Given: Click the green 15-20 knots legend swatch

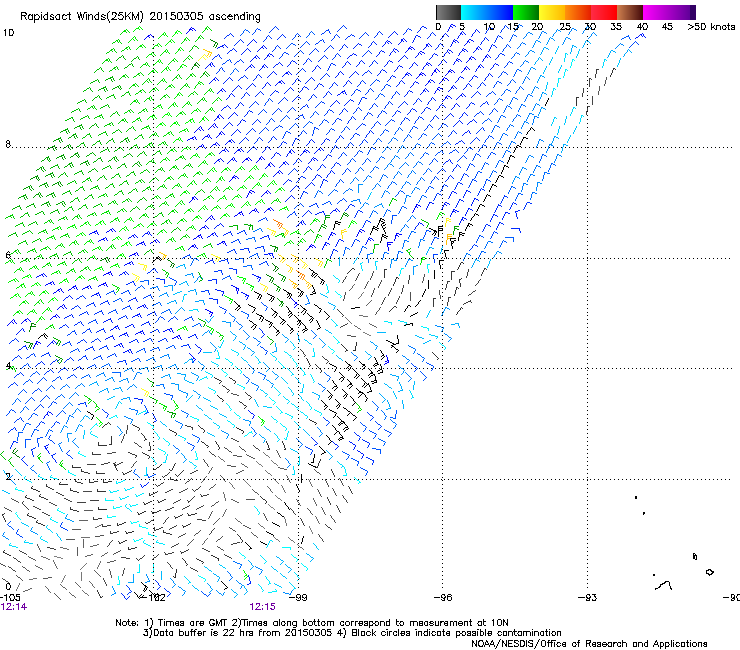Looking at the screenshot, I should click(526, 12).
